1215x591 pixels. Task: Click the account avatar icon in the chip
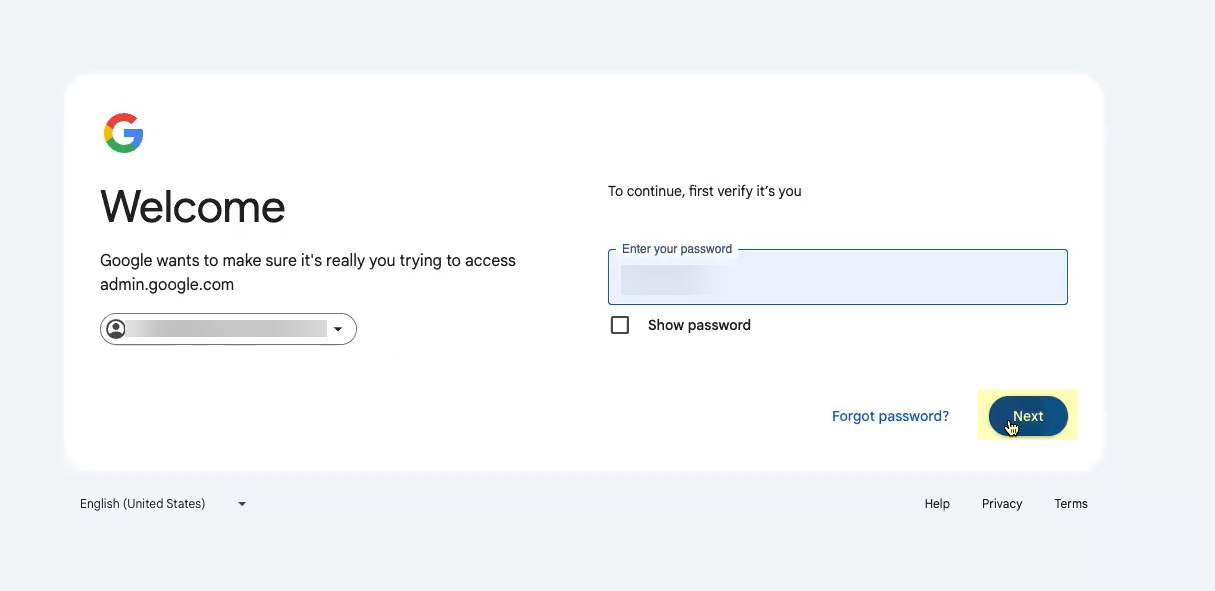click(x=117, y=329)
